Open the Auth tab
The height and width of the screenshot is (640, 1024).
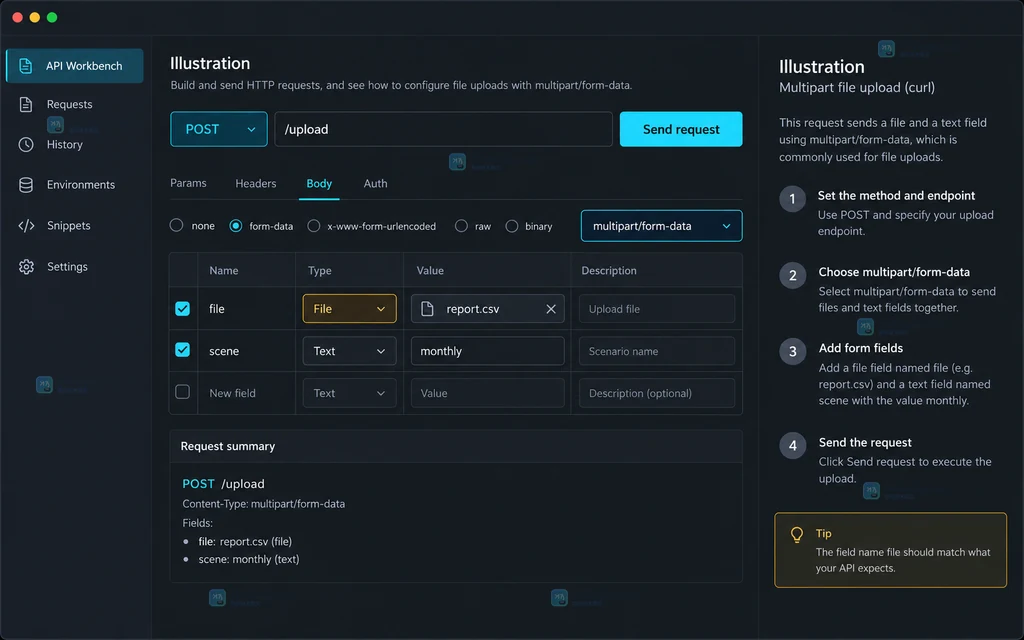point(376,184)
